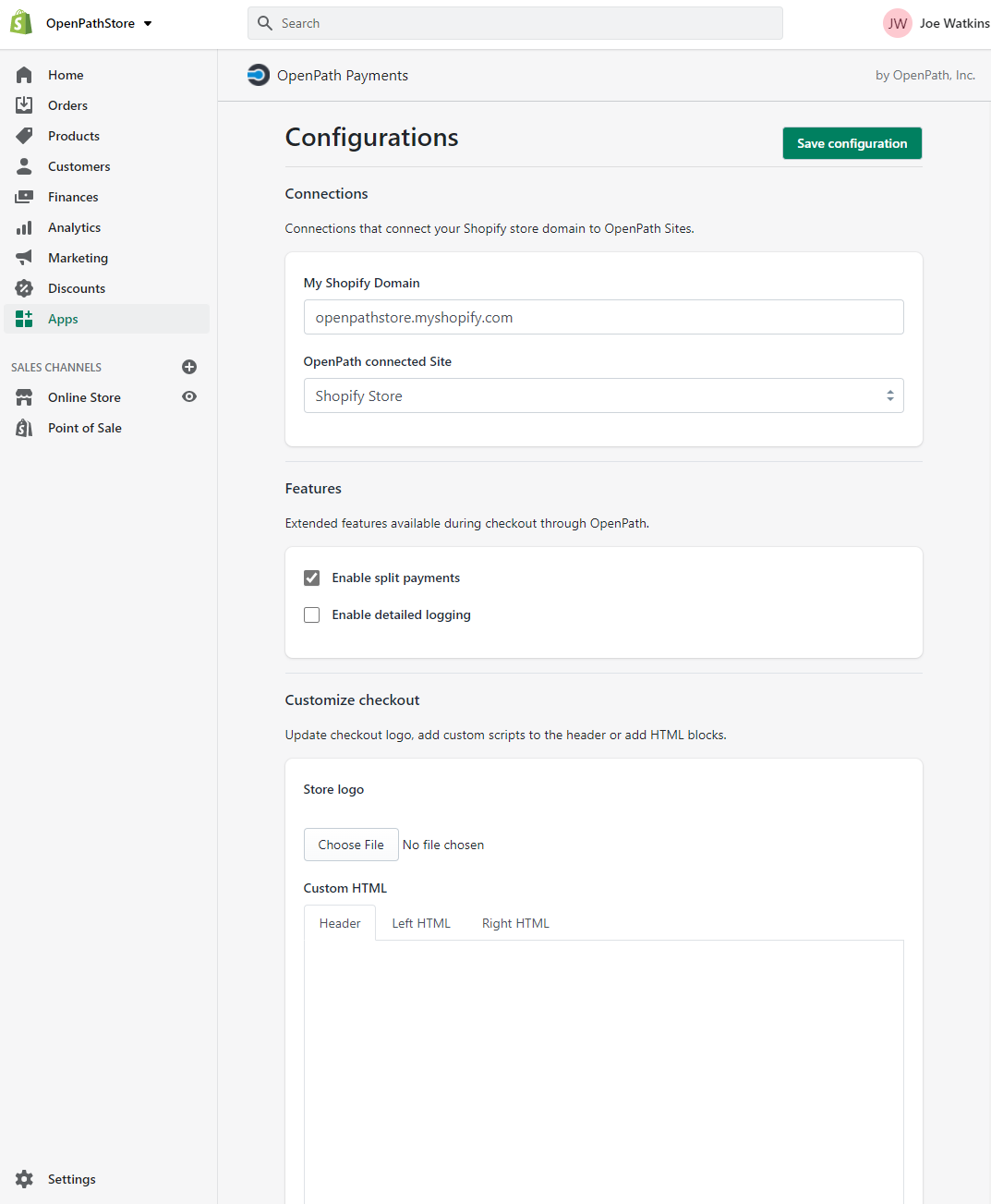Click the Enable split payments label
991x1204 pixels.
tap(396, 578)
